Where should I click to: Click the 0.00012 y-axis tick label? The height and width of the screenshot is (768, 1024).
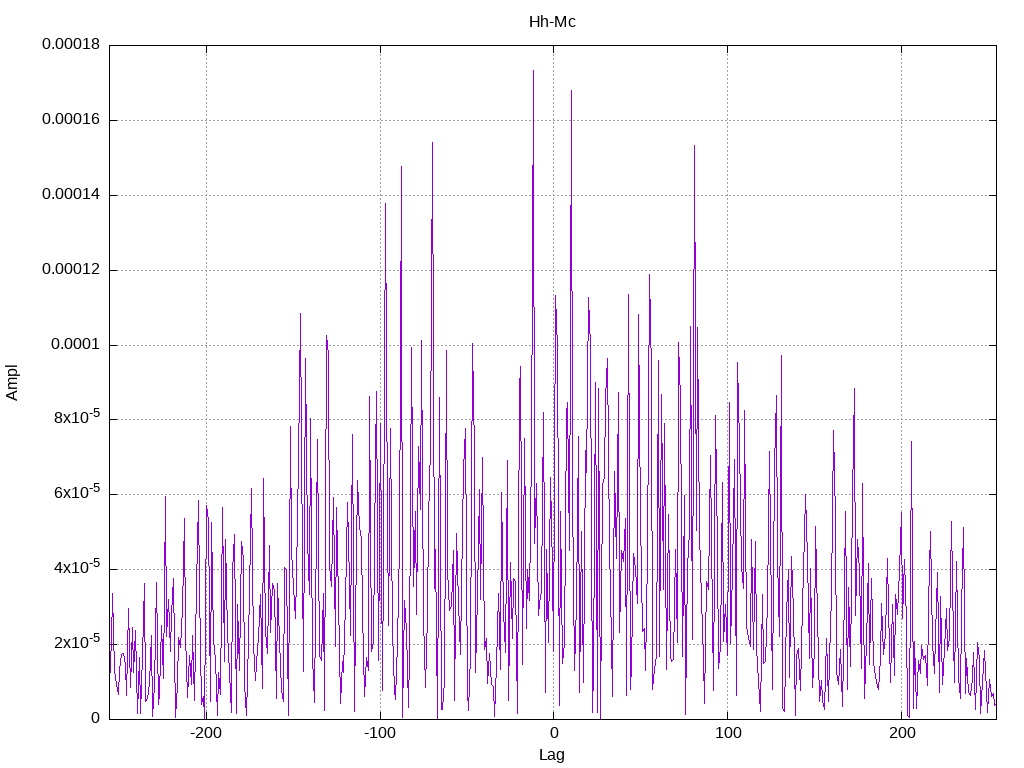[x=71, y=270]
